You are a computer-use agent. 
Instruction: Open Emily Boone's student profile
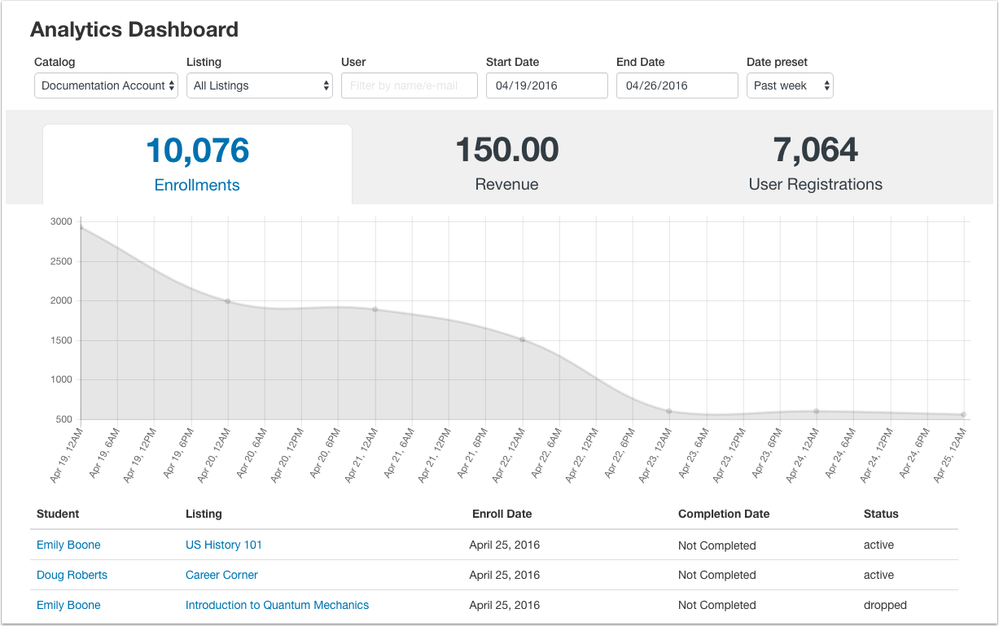pos(68,545)
